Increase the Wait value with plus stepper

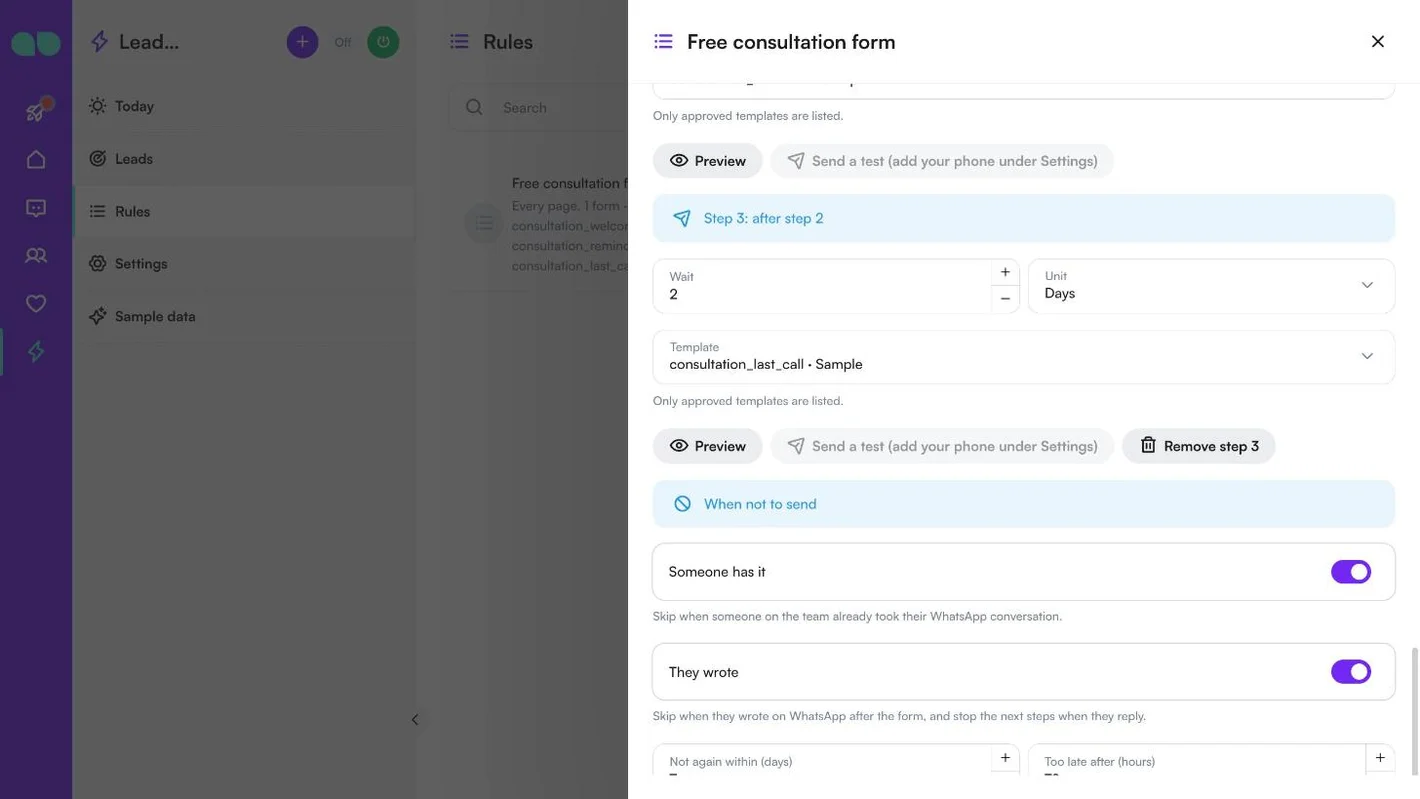point(1005,272)
